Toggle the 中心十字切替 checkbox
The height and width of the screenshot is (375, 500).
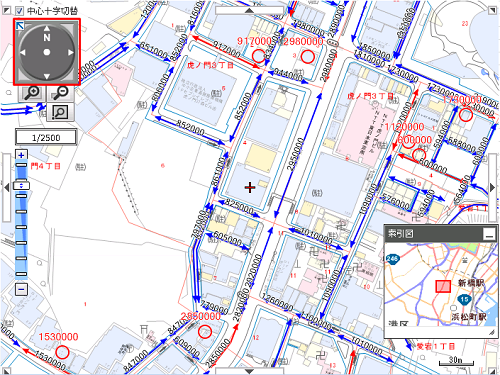(x=19, y=11)
